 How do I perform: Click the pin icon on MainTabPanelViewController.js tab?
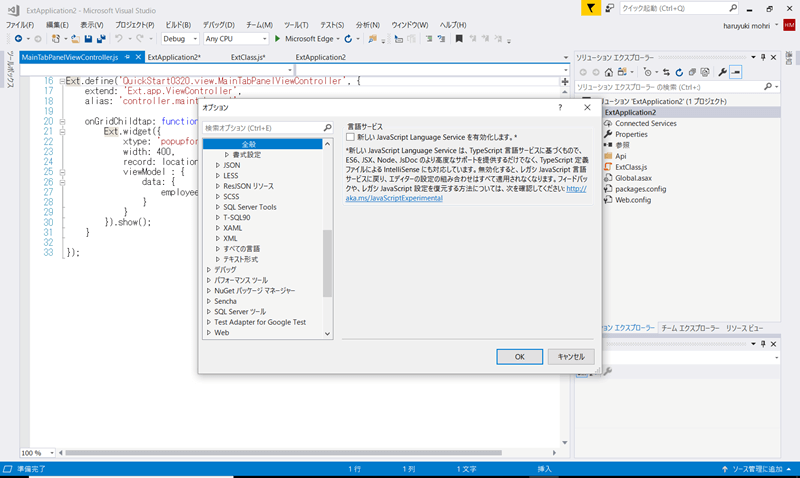click(x=128, y=57)
